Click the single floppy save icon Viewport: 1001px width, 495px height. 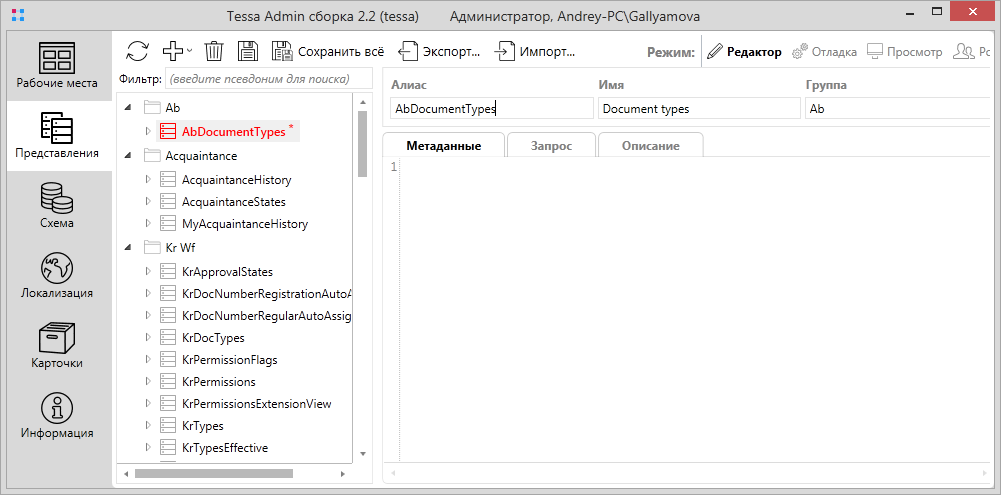[248, 51]
